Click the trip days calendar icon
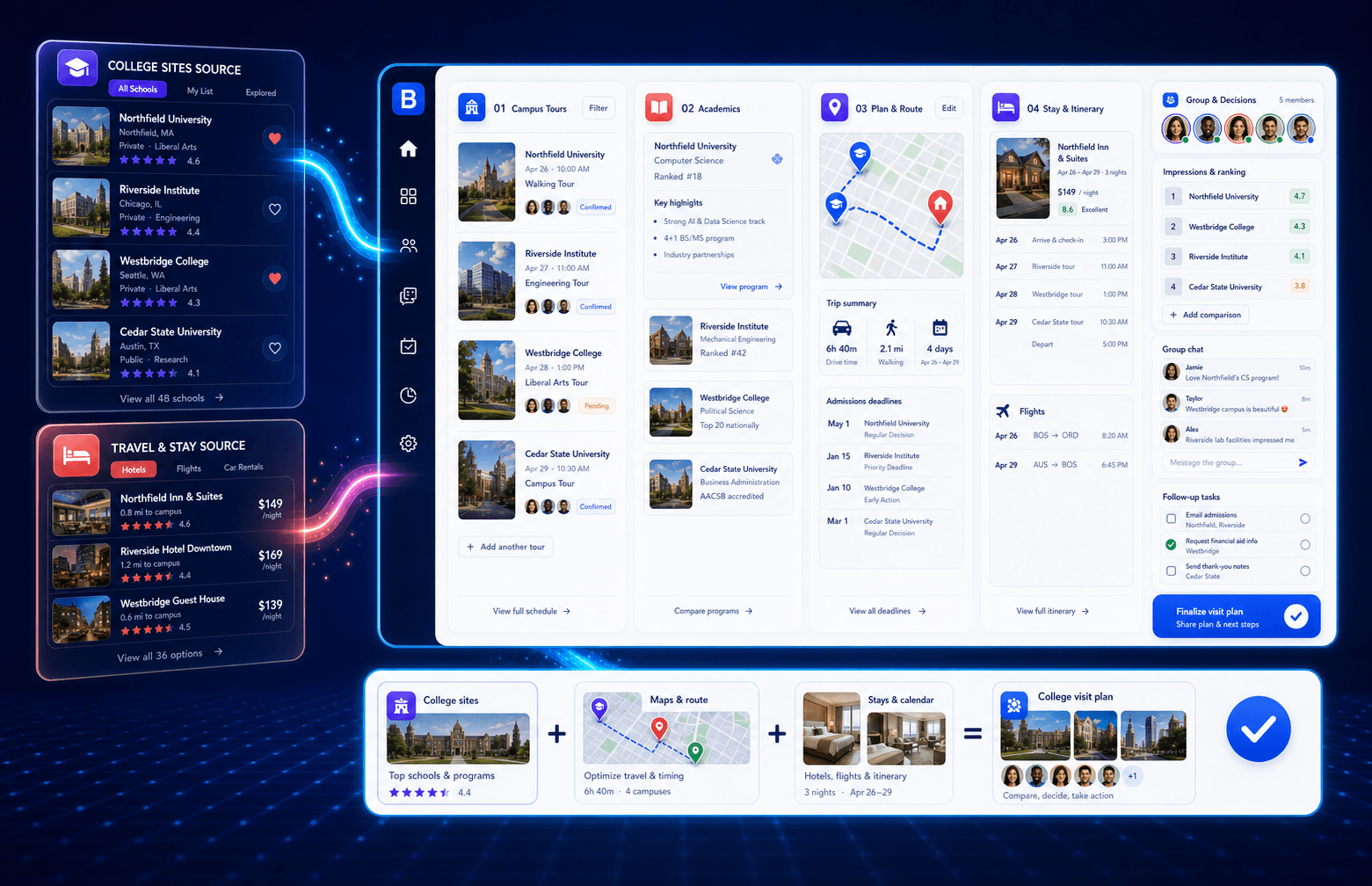This screenshot has width=1372, height=886. (x=940, y=328)
